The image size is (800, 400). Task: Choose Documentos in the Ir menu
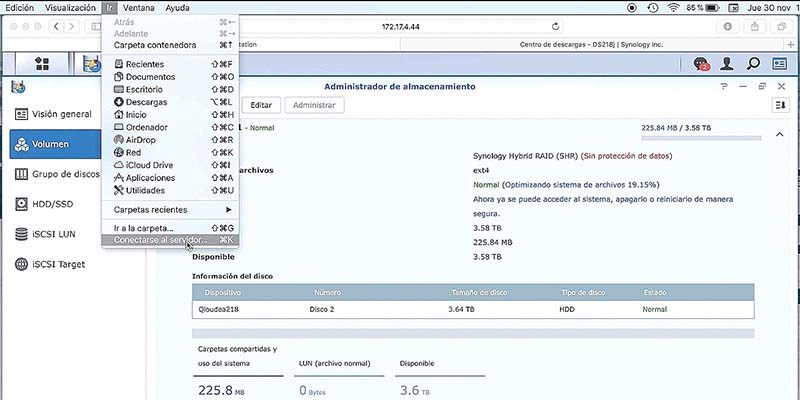pyautogui.click(x=170, y=77)
